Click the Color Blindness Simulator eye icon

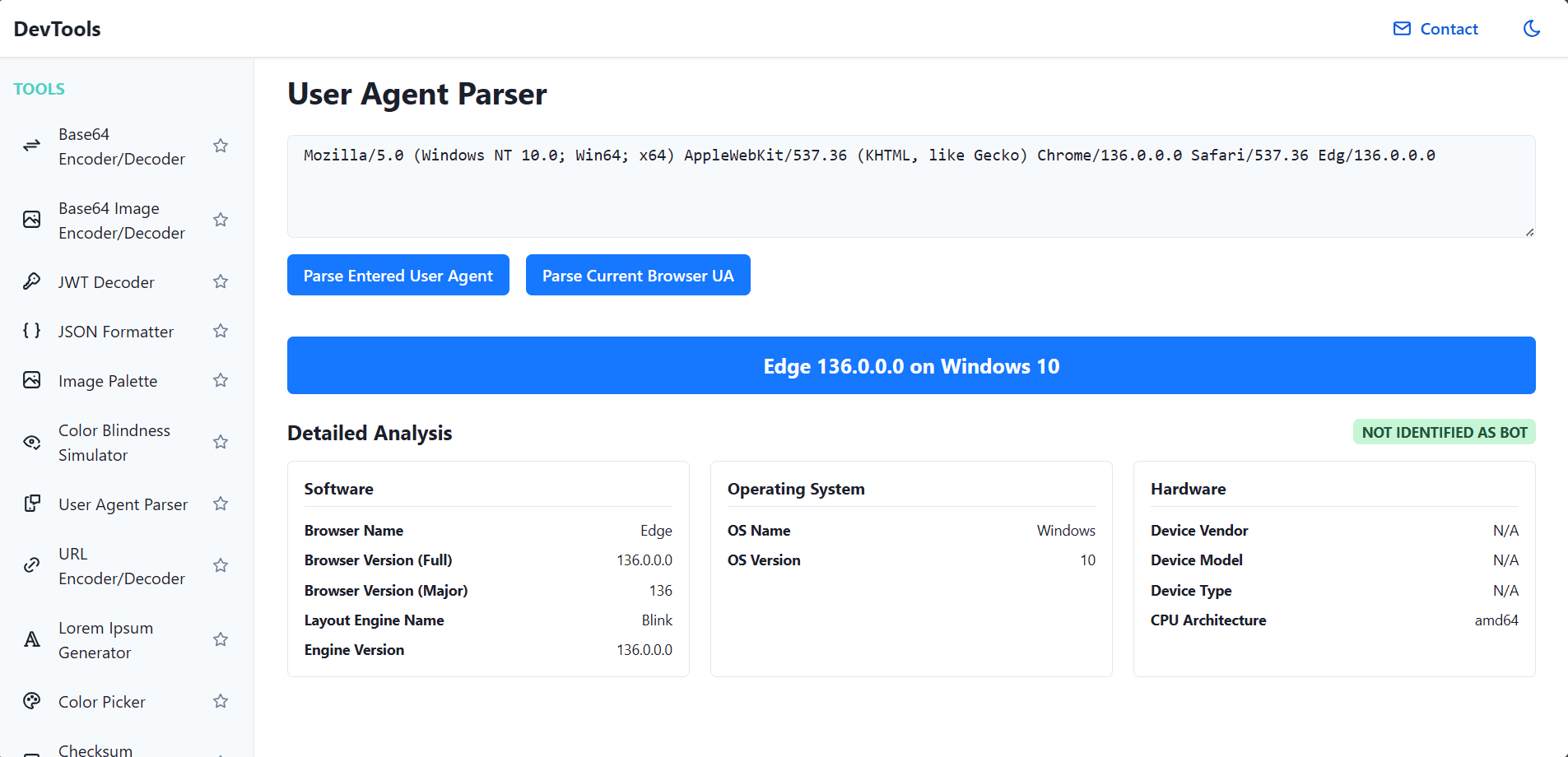click(x=31, y=442)
